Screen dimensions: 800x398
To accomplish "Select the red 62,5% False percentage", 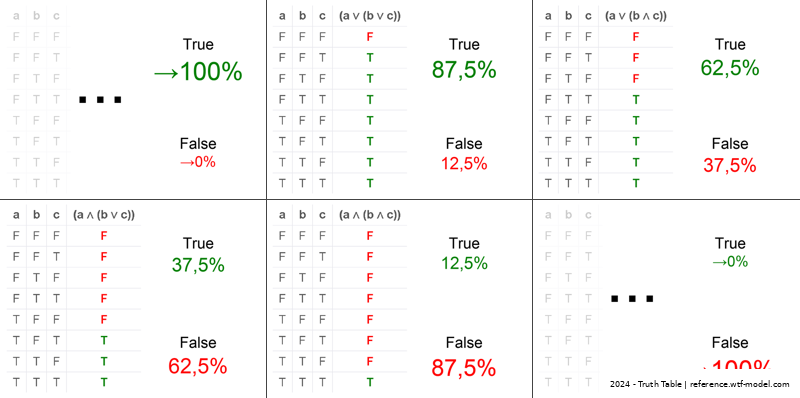I will [x=197, y=366].
